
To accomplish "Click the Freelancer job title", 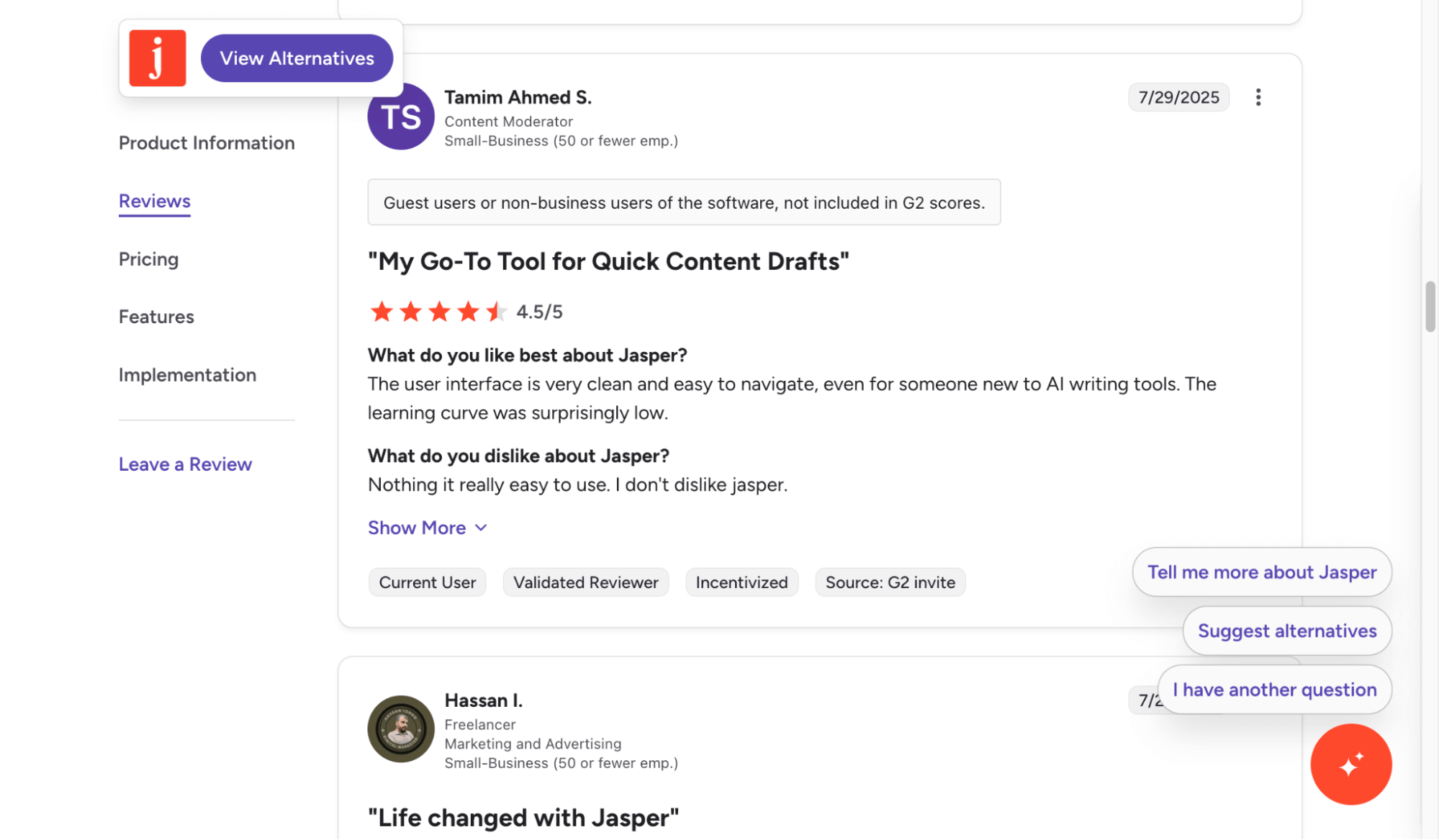I will (x=479, y=724).
